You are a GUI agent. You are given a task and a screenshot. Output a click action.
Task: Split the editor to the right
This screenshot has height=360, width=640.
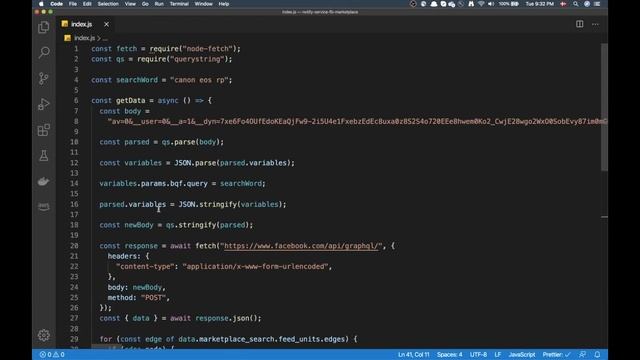tap(580, 24)
